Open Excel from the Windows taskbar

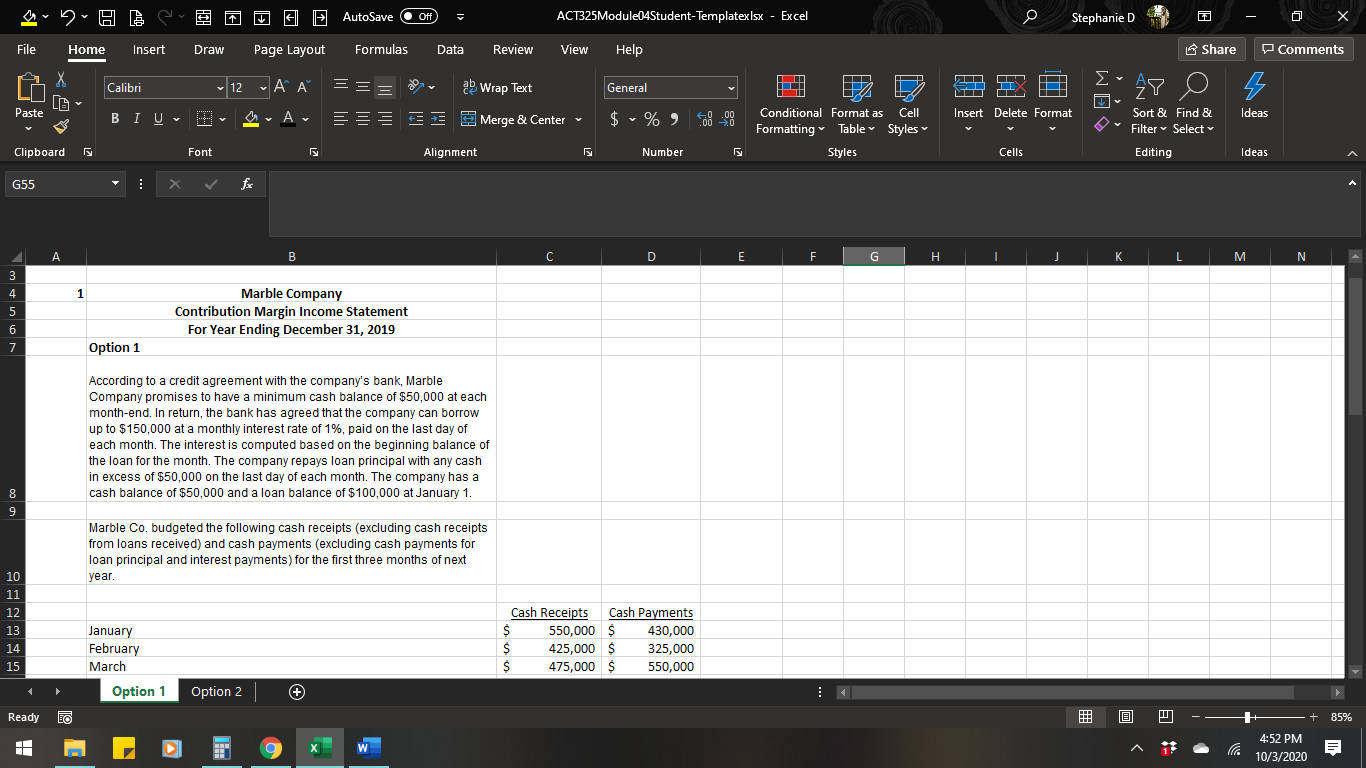[318, 748]
